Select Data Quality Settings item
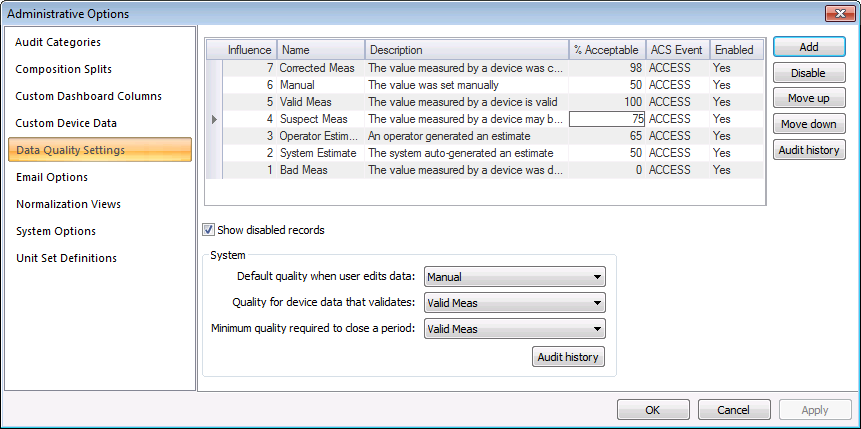Viewport: 861px width, 429px height. point(100,150)
